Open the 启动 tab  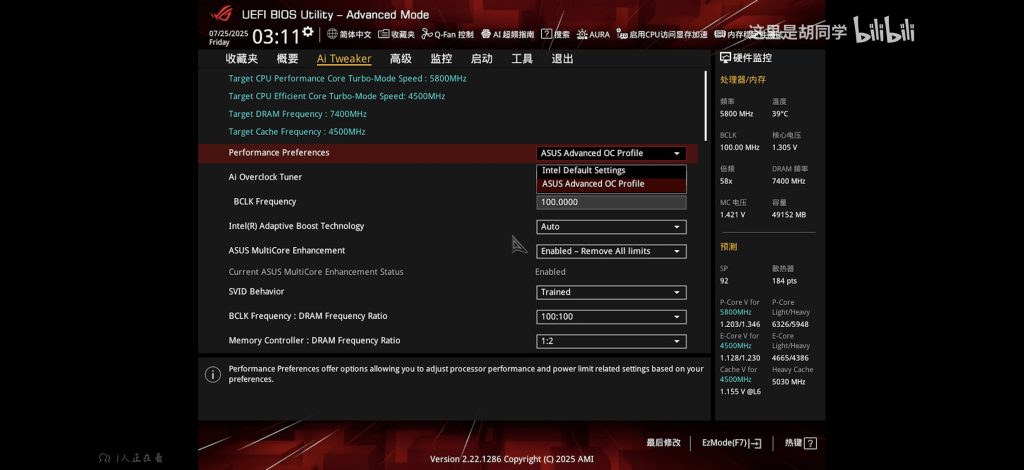(482, 59)
